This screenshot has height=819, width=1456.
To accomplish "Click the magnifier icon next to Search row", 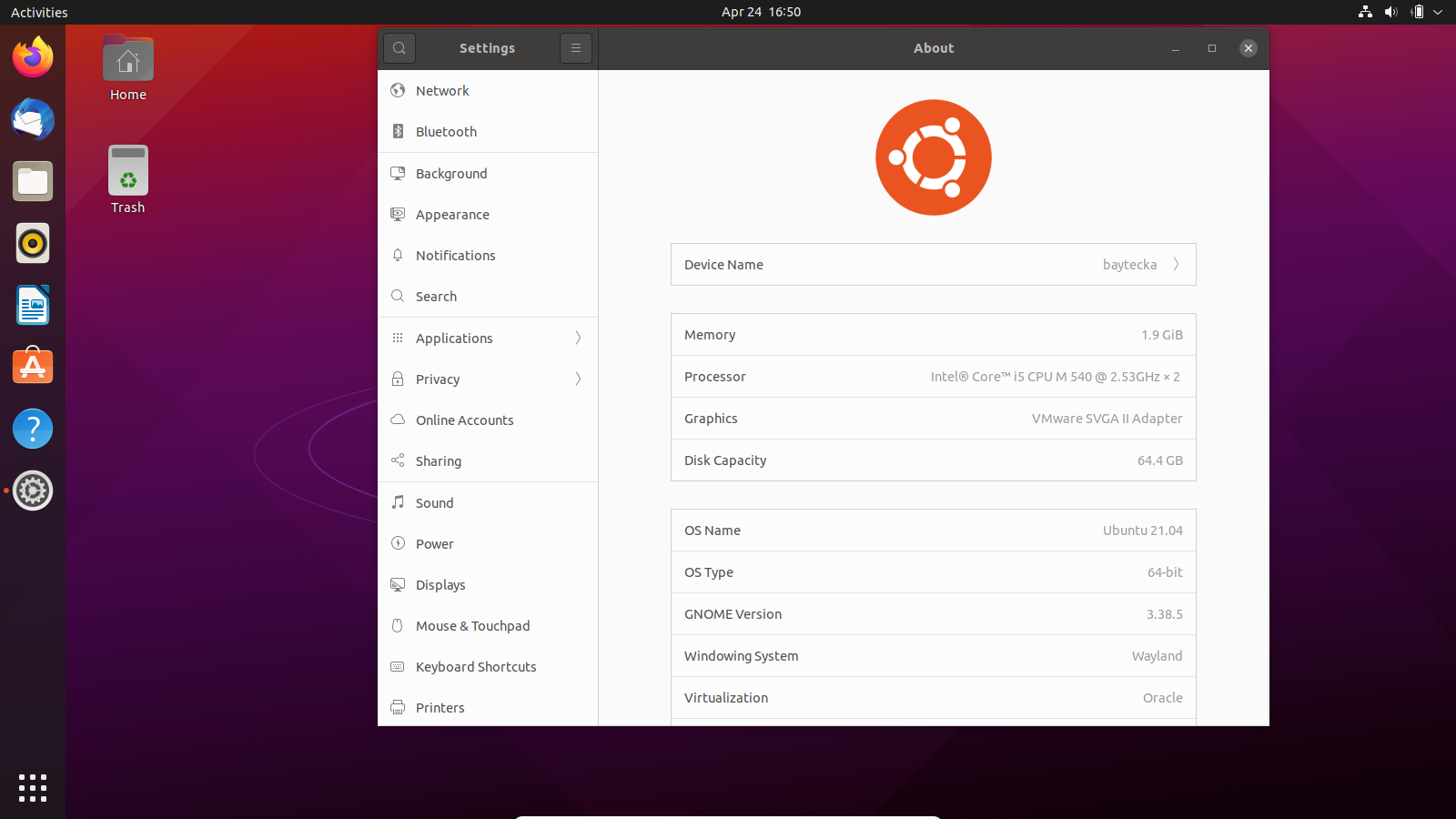I will tap(398, 296).
